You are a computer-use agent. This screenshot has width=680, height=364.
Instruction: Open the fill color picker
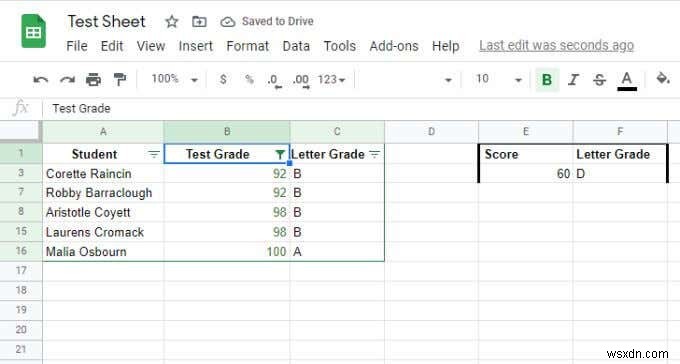662,79
